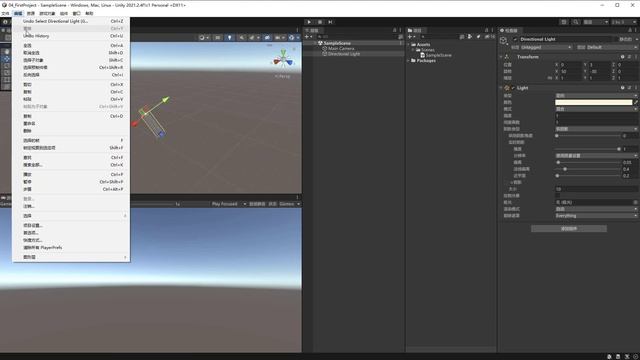640x360 pixels.
Task: Toggle hidden-objects visibility in Scene toolbar
Action: [x=267, y=38]
